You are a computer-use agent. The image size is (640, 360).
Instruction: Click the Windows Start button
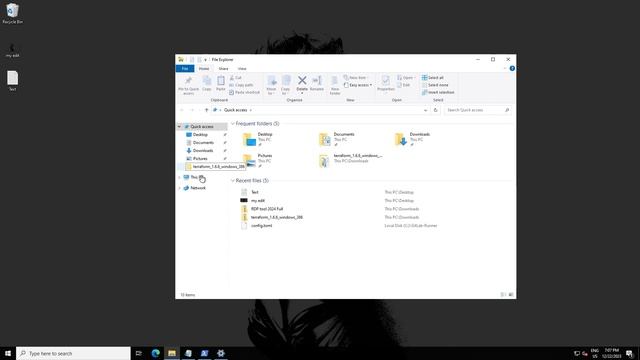pos(8,353)
